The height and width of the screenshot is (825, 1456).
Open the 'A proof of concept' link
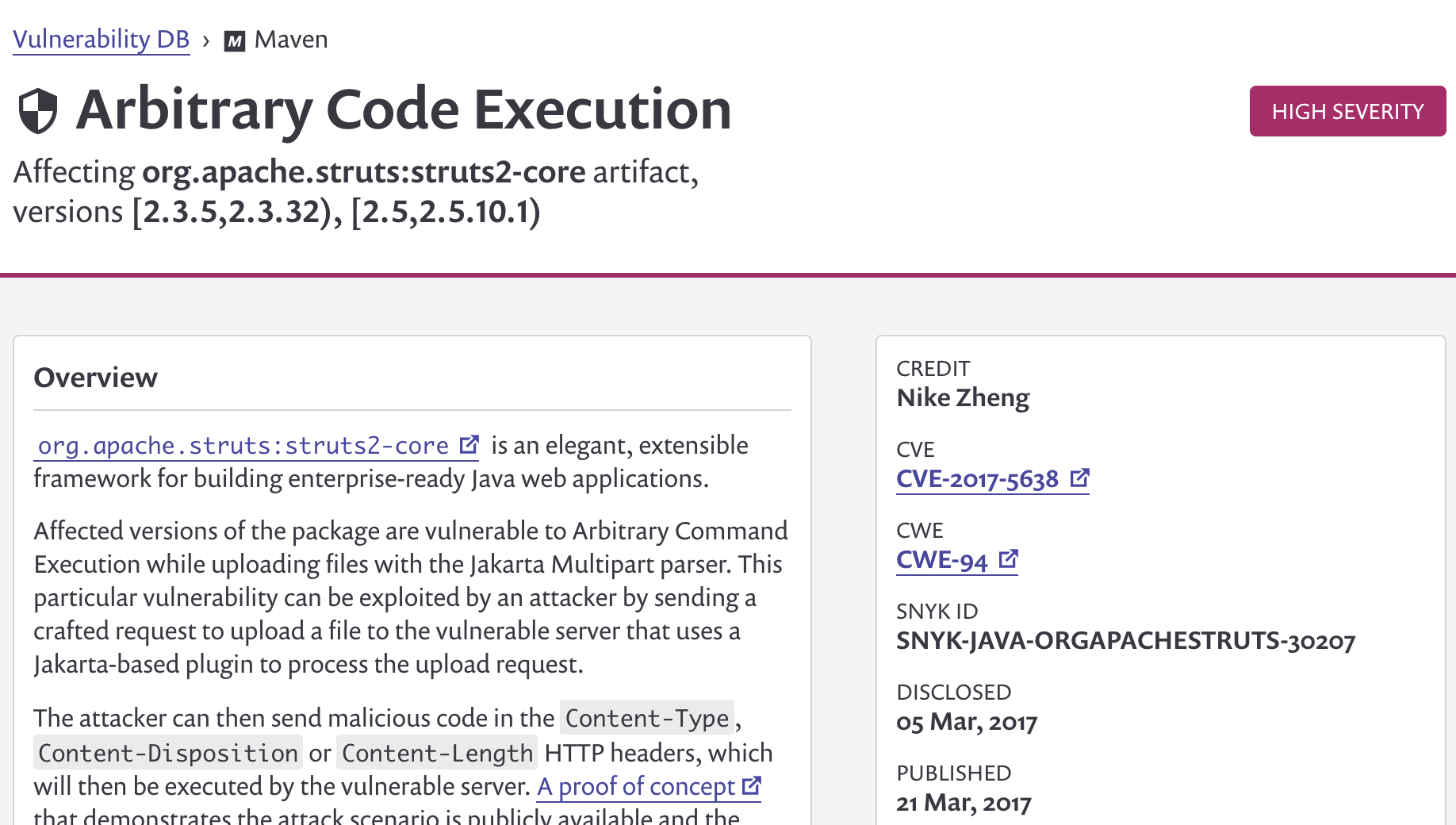tap(636, 786)
